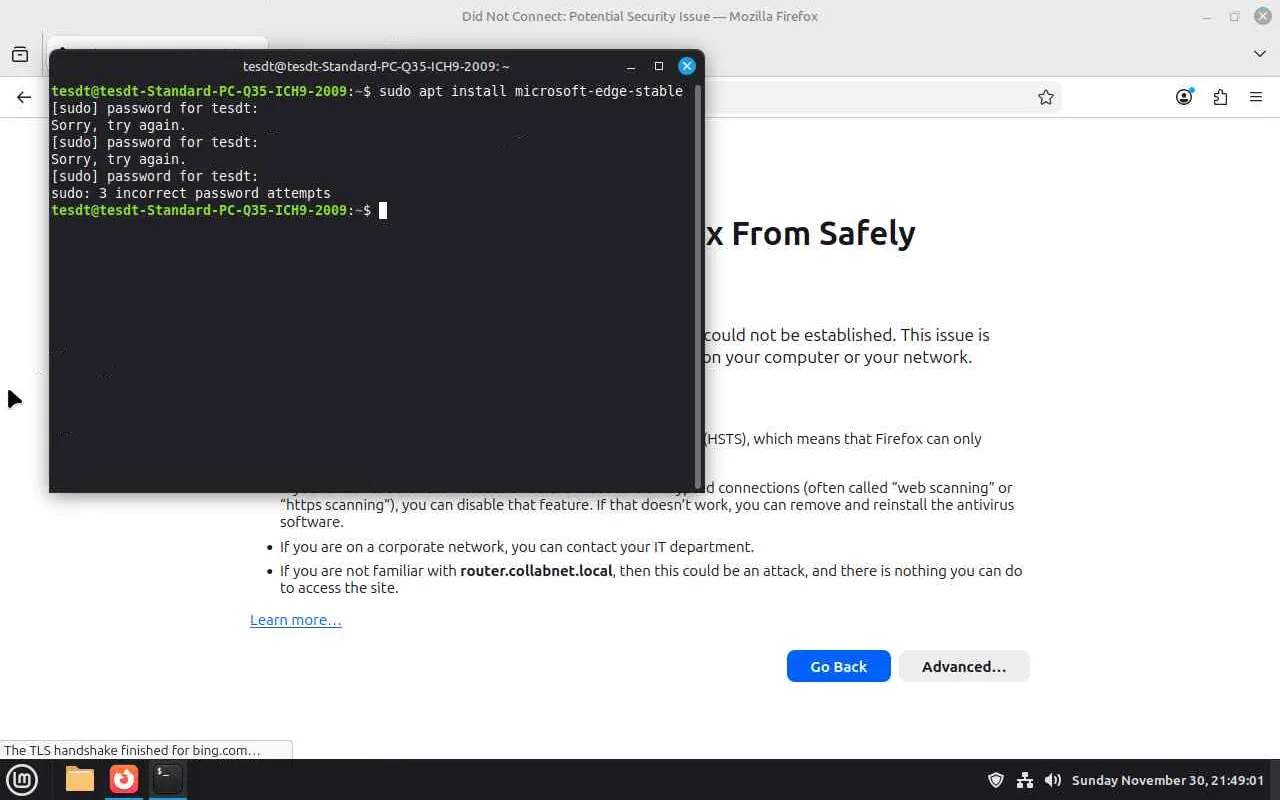Go back one page in Firefox
This screenshot has width=1280, height=800.
[x=24, y=97]
